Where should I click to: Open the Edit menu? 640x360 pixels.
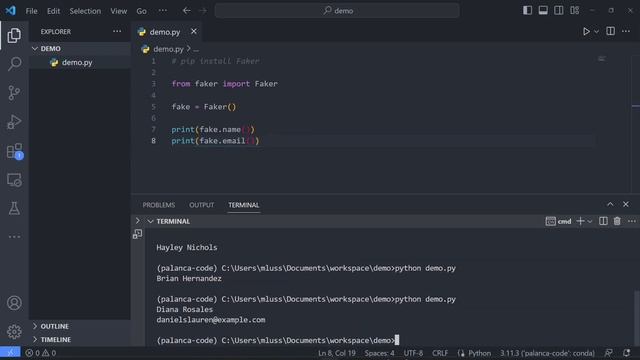click(x=53, y=11)
